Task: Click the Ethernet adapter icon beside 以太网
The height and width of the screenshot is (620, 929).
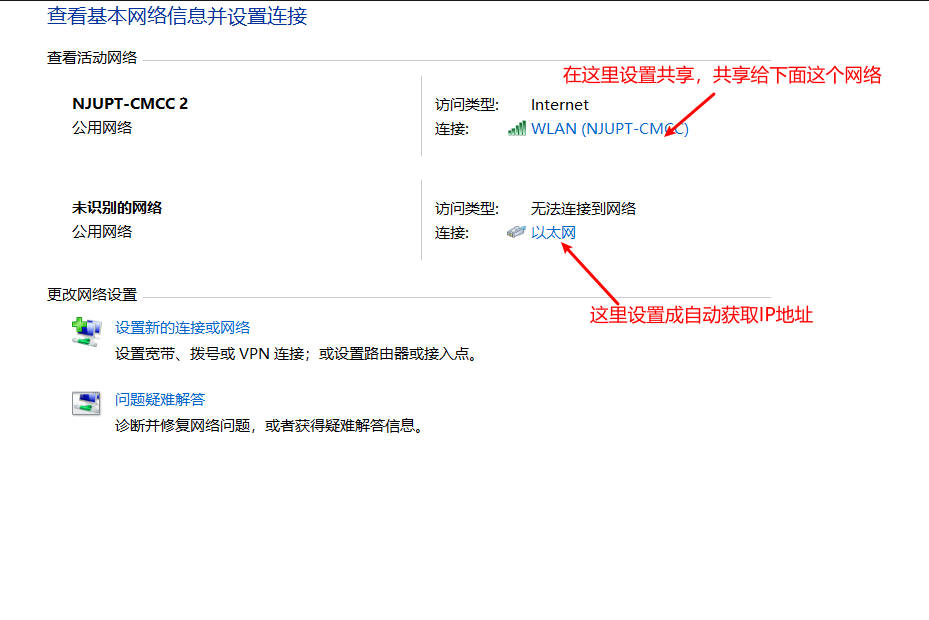Action: pos(516,232)
